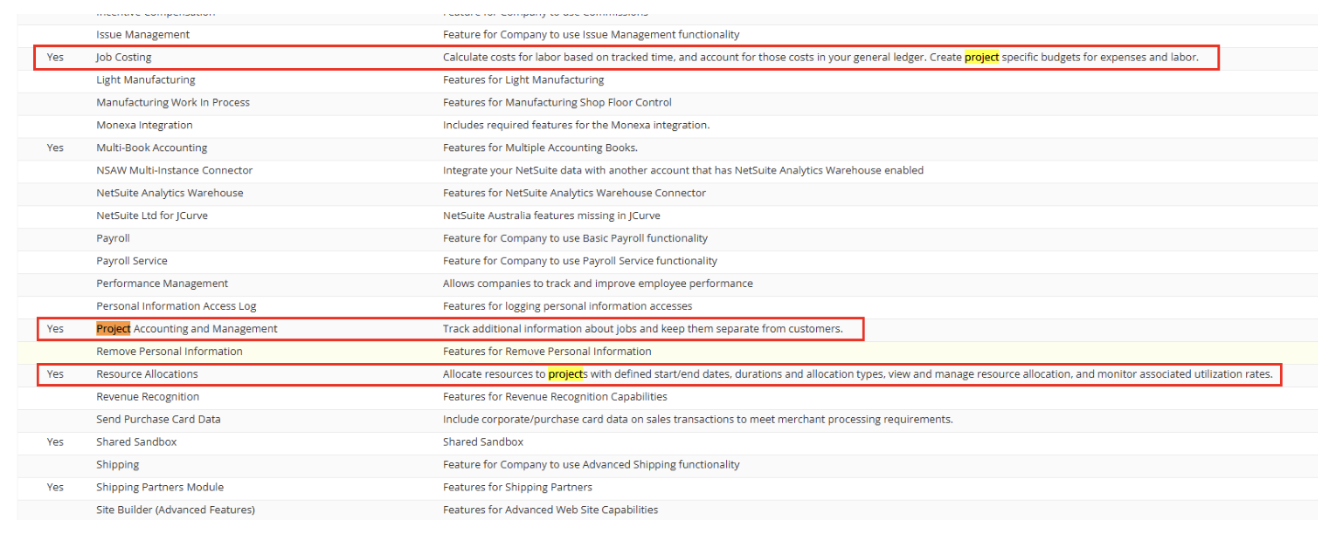Viewport: 1318px width, 536px height.
Task: Click the Remove Personal Information feature name
Action: pyautogui.click(x=169, y=351)
